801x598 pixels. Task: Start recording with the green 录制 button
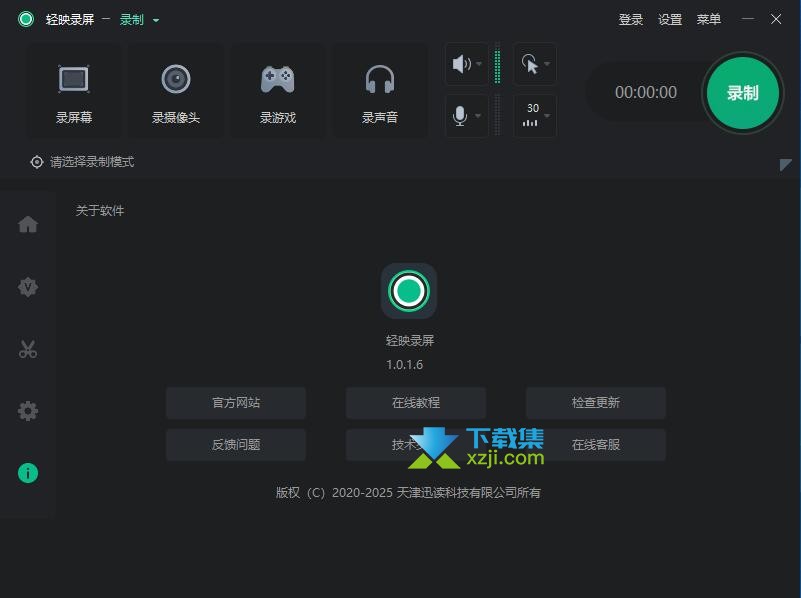click(743, 93)
